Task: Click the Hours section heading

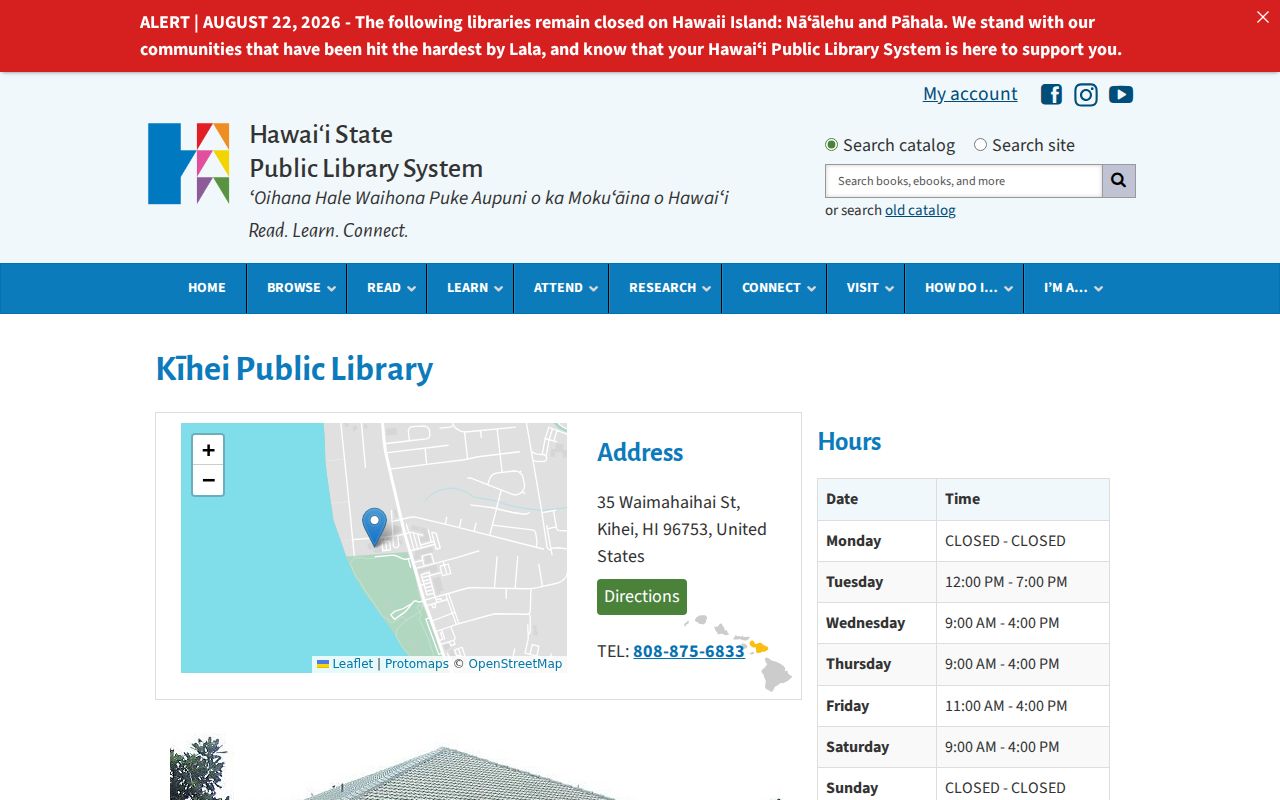Action: [x=849, y=442]
